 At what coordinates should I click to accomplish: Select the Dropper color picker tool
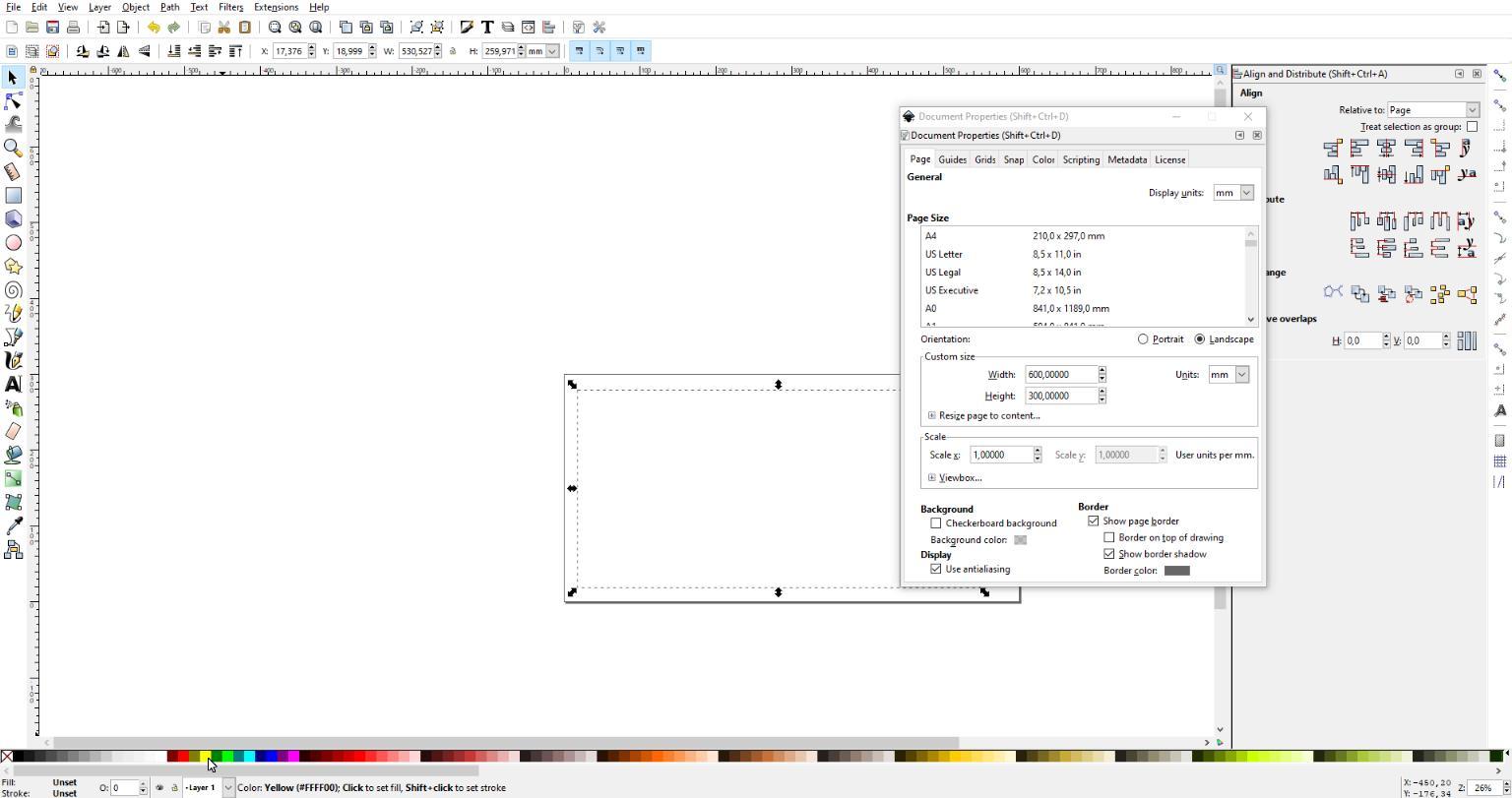coord(13,525)
